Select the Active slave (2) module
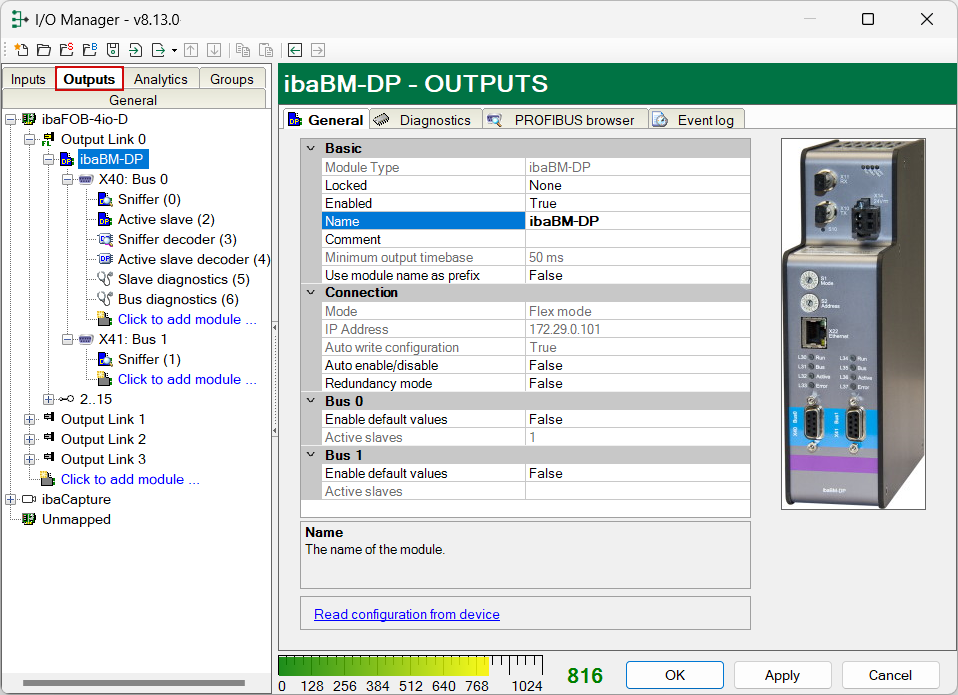Viewport: 958px width, 695px height. (166, 219)
